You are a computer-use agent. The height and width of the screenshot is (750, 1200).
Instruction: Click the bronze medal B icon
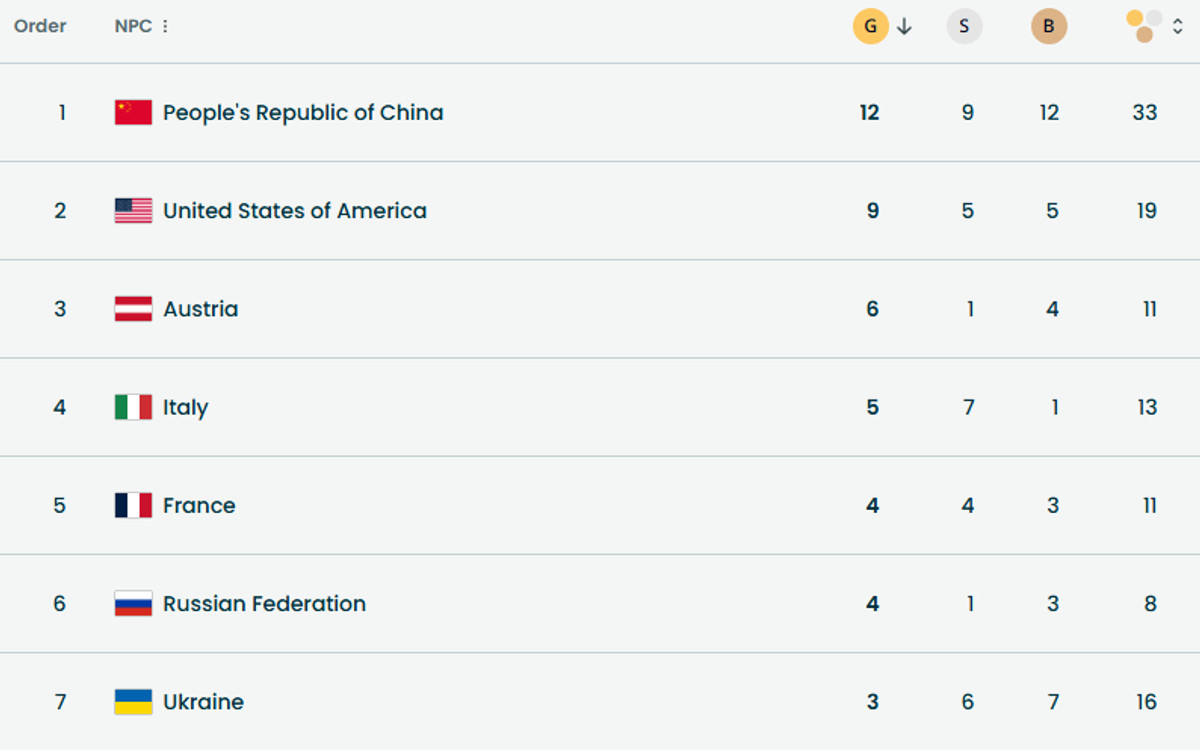point(1049,27)
